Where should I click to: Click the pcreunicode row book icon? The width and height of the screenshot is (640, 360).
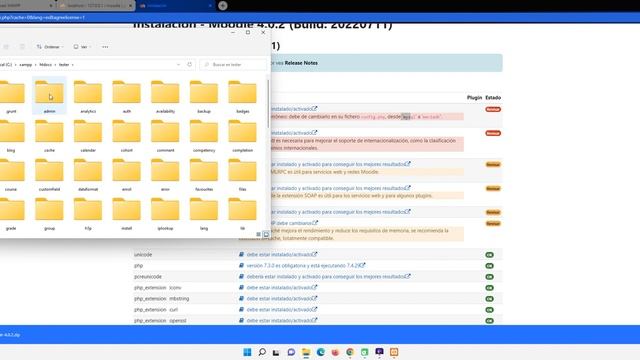[241, 276]
